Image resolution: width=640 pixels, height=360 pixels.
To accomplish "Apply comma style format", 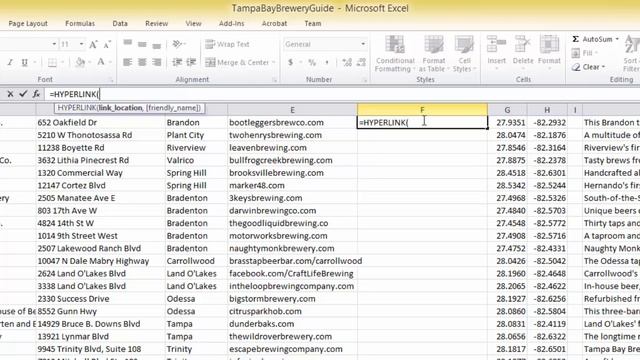I will 327,62.
